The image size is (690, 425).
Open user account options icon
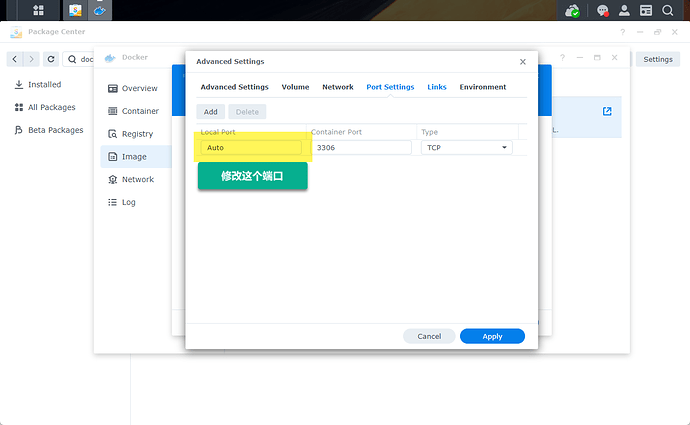coord(624,11)
